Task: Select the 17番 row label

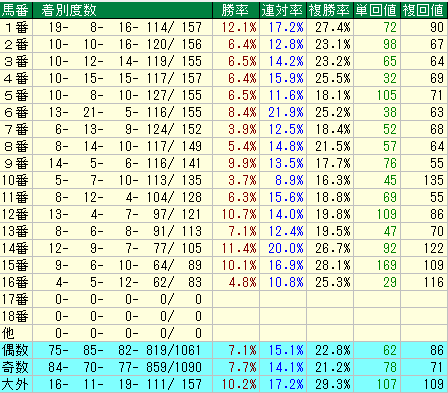Action: pos(15,299)
